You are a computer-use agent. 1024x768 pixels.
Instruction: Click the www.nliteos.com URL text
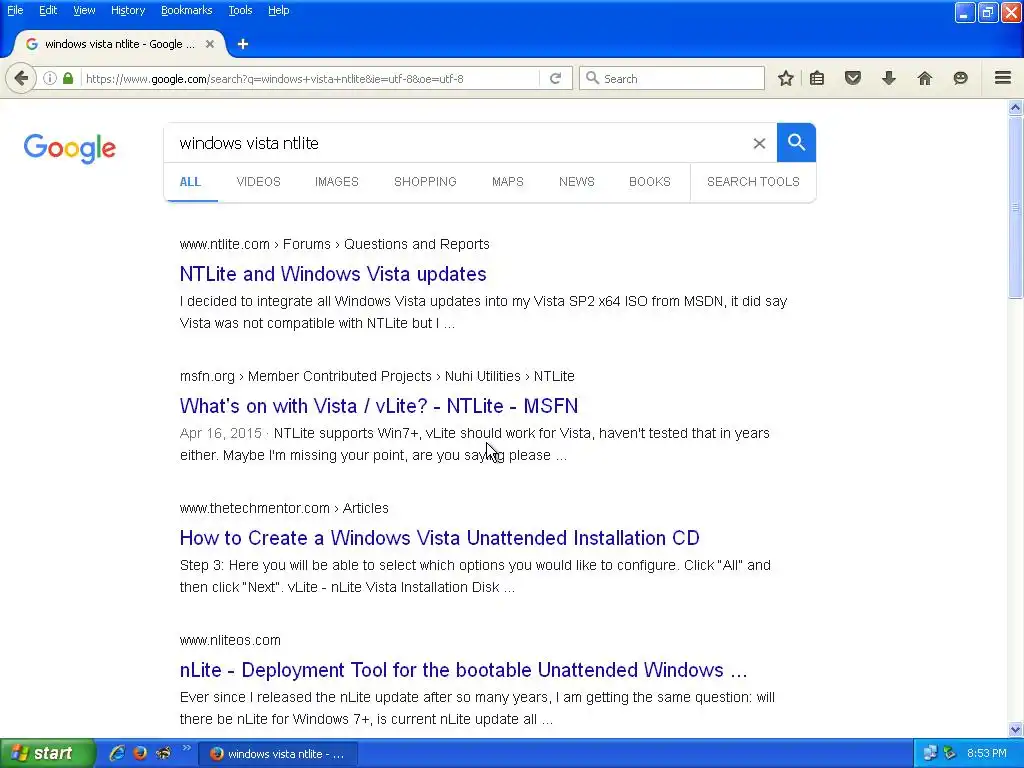coord(230,640)
